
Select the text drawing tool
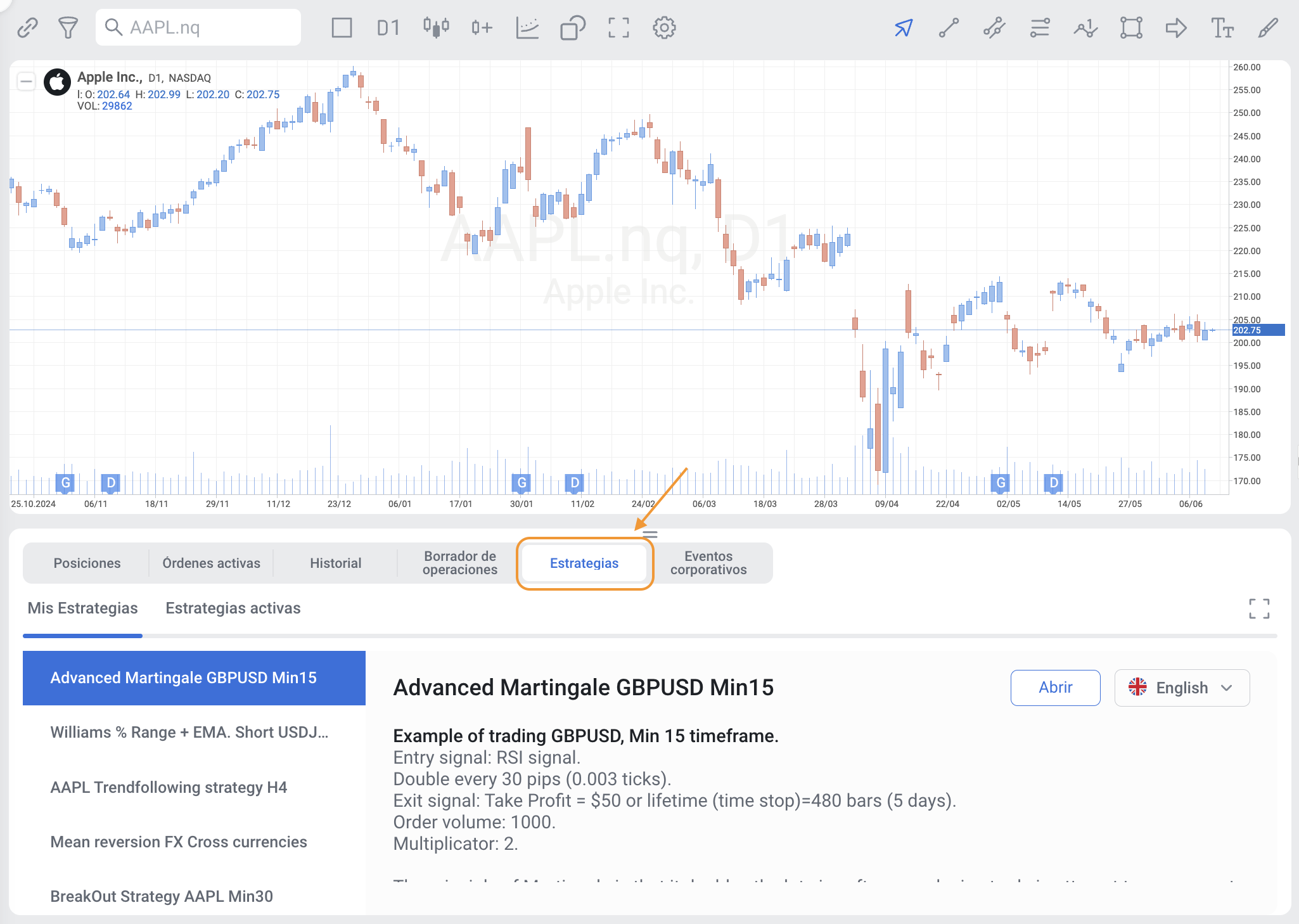click(x=1222, y=28)
